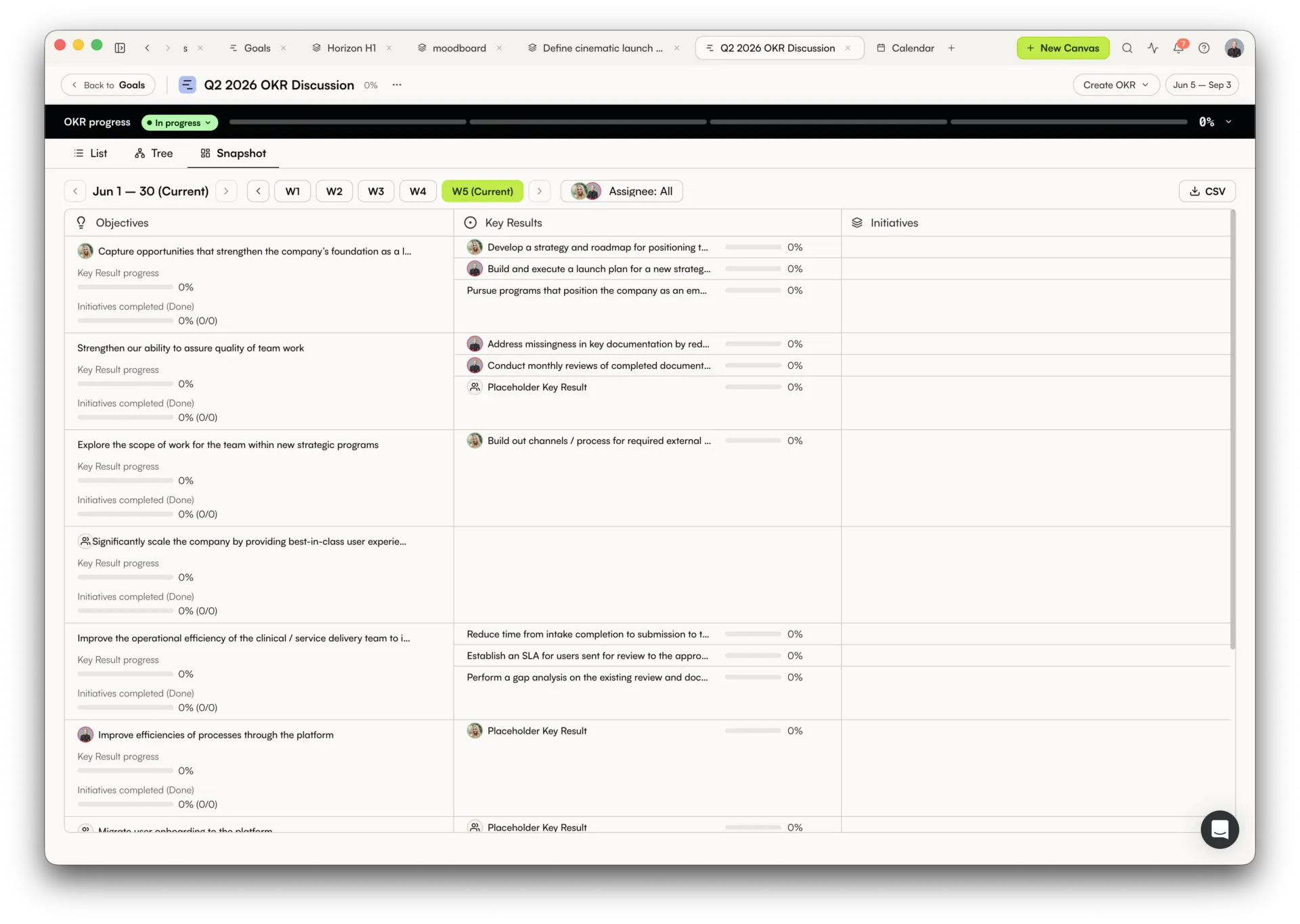The height and width of the screenshot is (924, 1300).
Task: Open the Assignee: All filter
Action: coord(622,191)
